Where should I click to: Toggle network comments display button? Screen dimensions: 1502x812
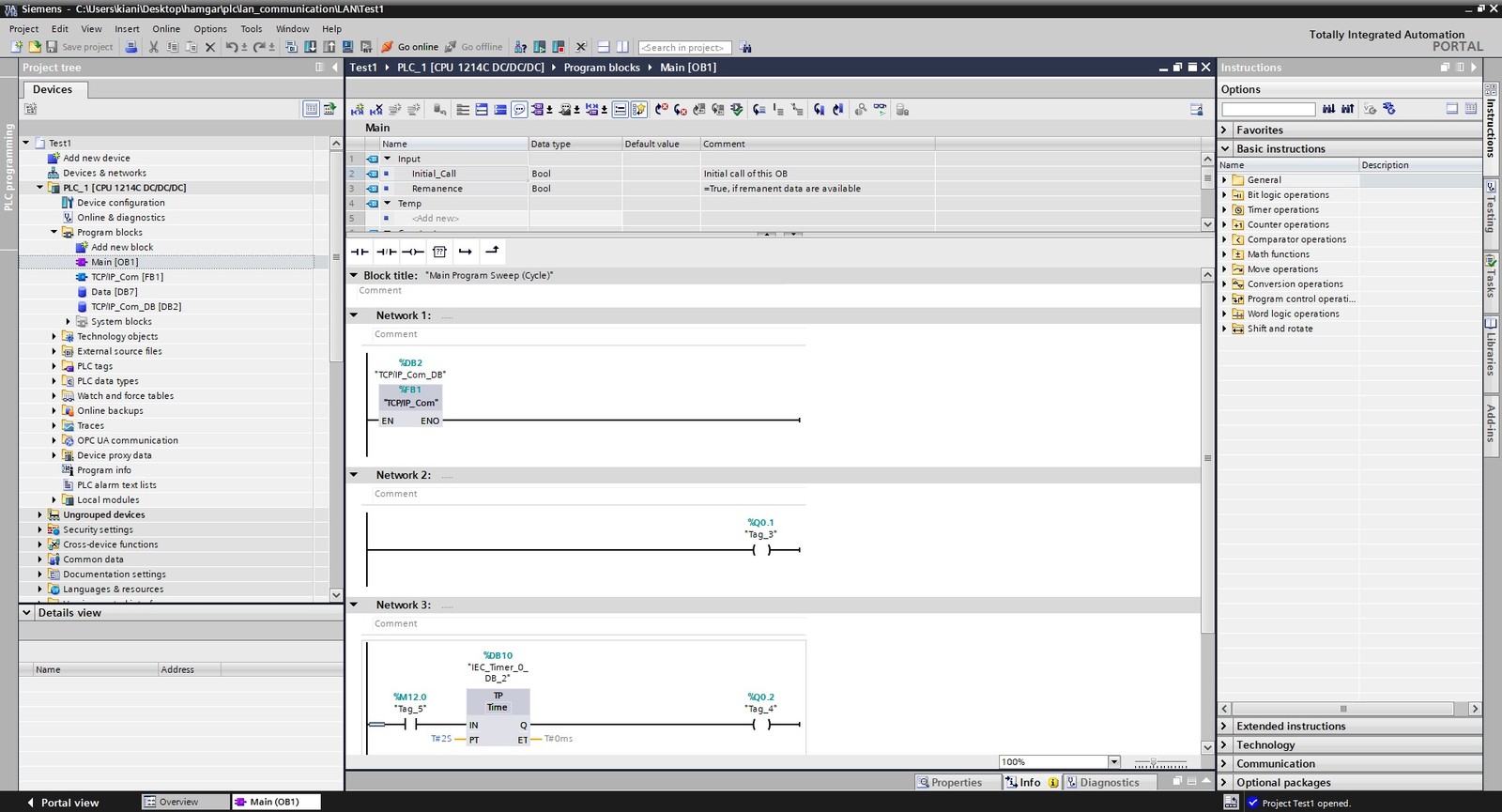pos(519,110)
